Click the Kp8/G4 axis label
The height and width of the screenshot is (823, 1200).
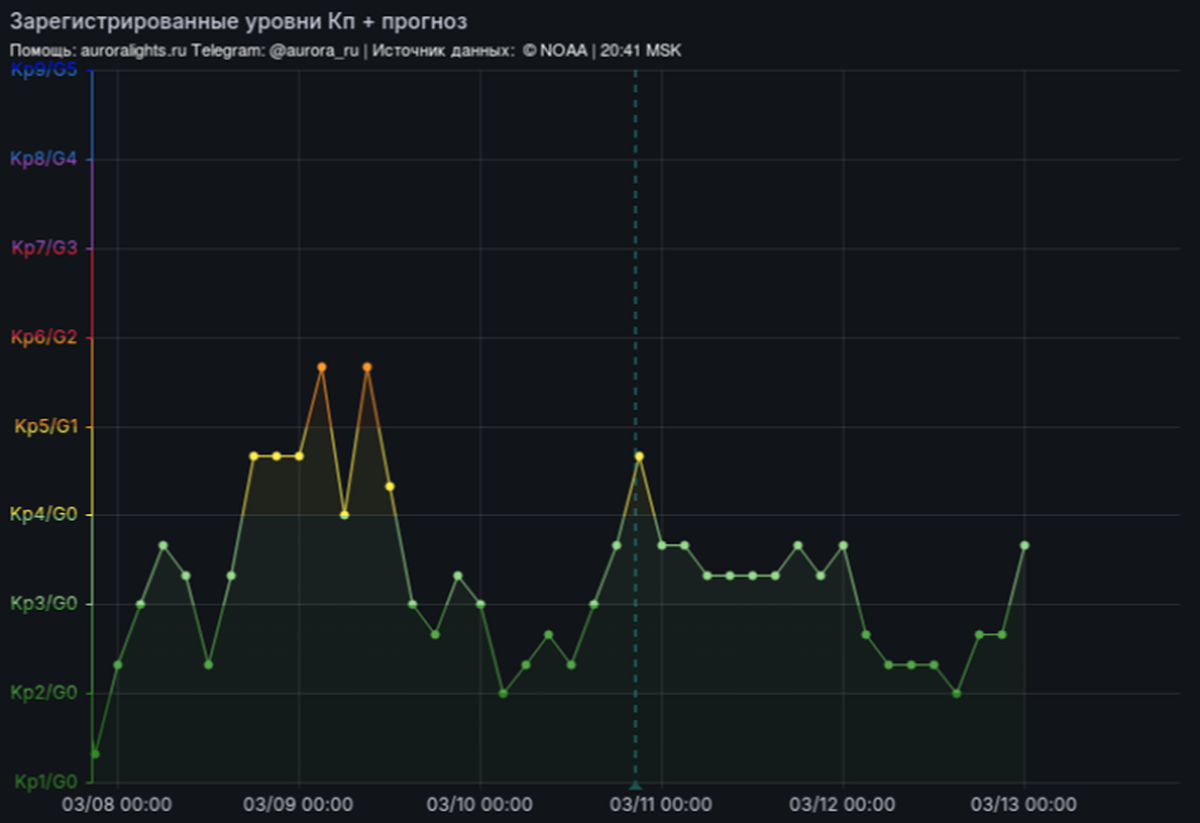pos(44,159)
